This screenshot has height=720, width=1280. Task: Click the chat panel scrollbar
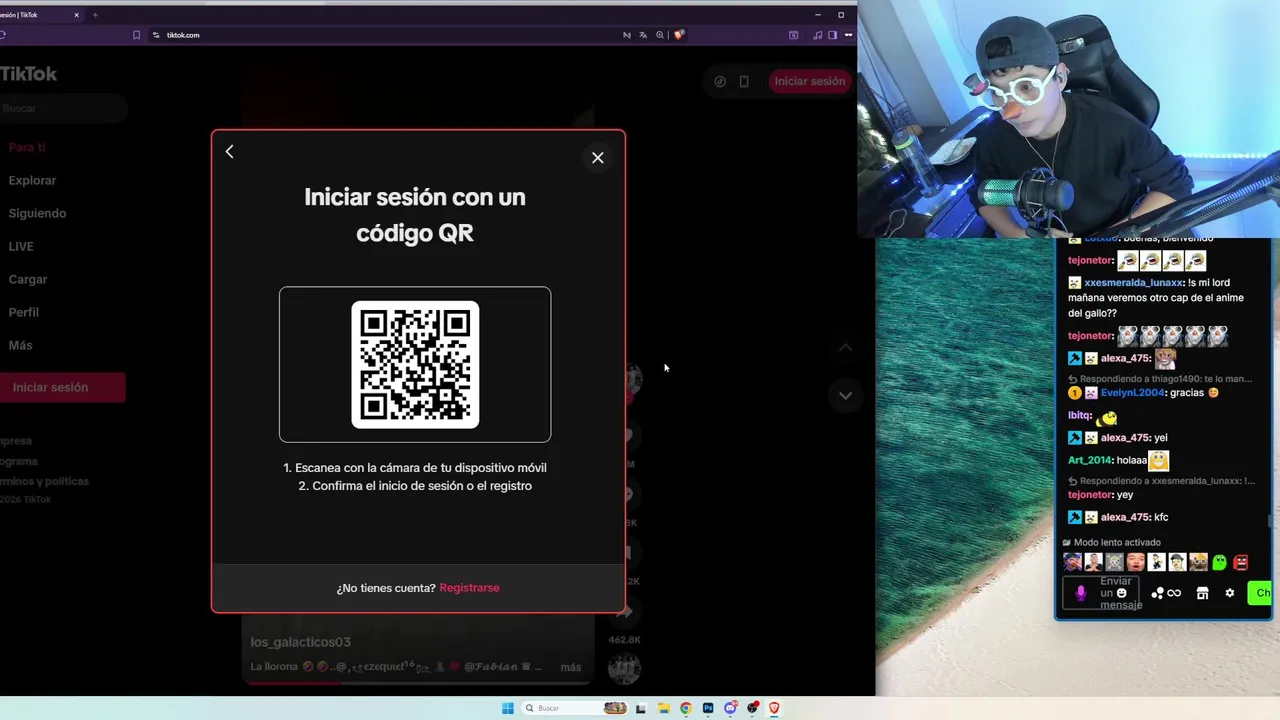(1270, 520)
